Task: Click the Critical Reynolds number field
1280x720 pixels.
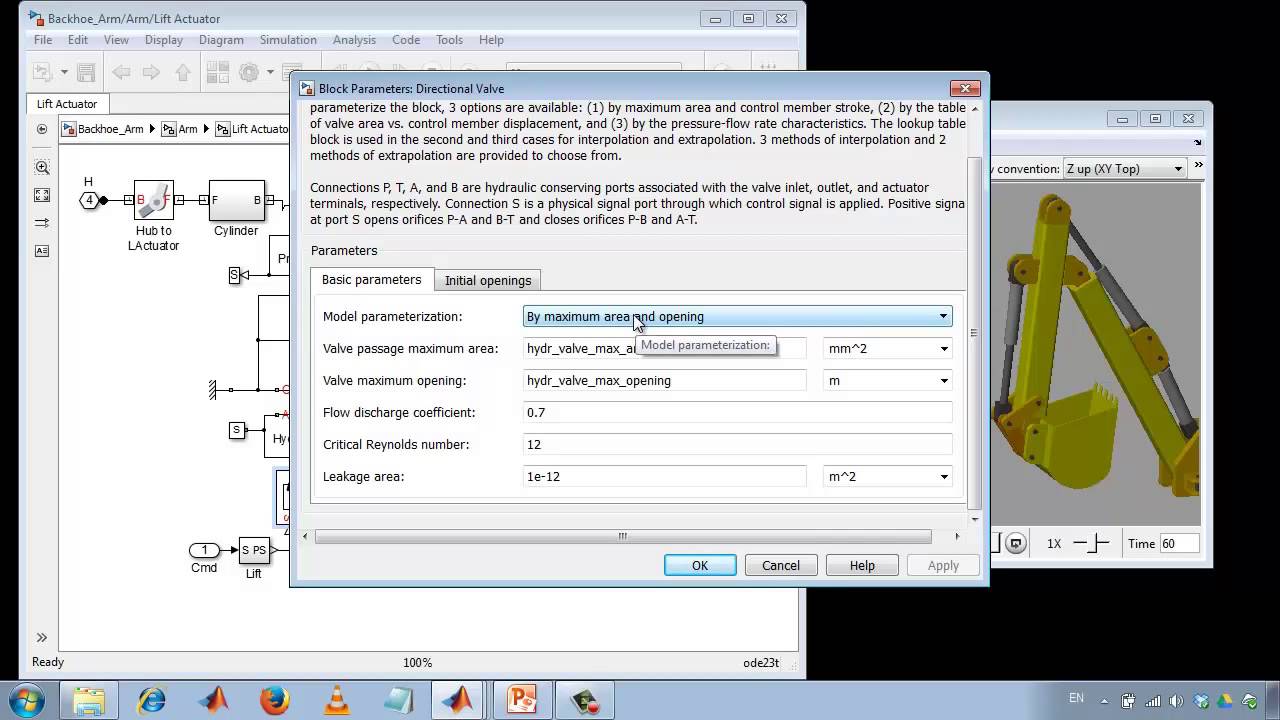Action: (x=737, y=444)
